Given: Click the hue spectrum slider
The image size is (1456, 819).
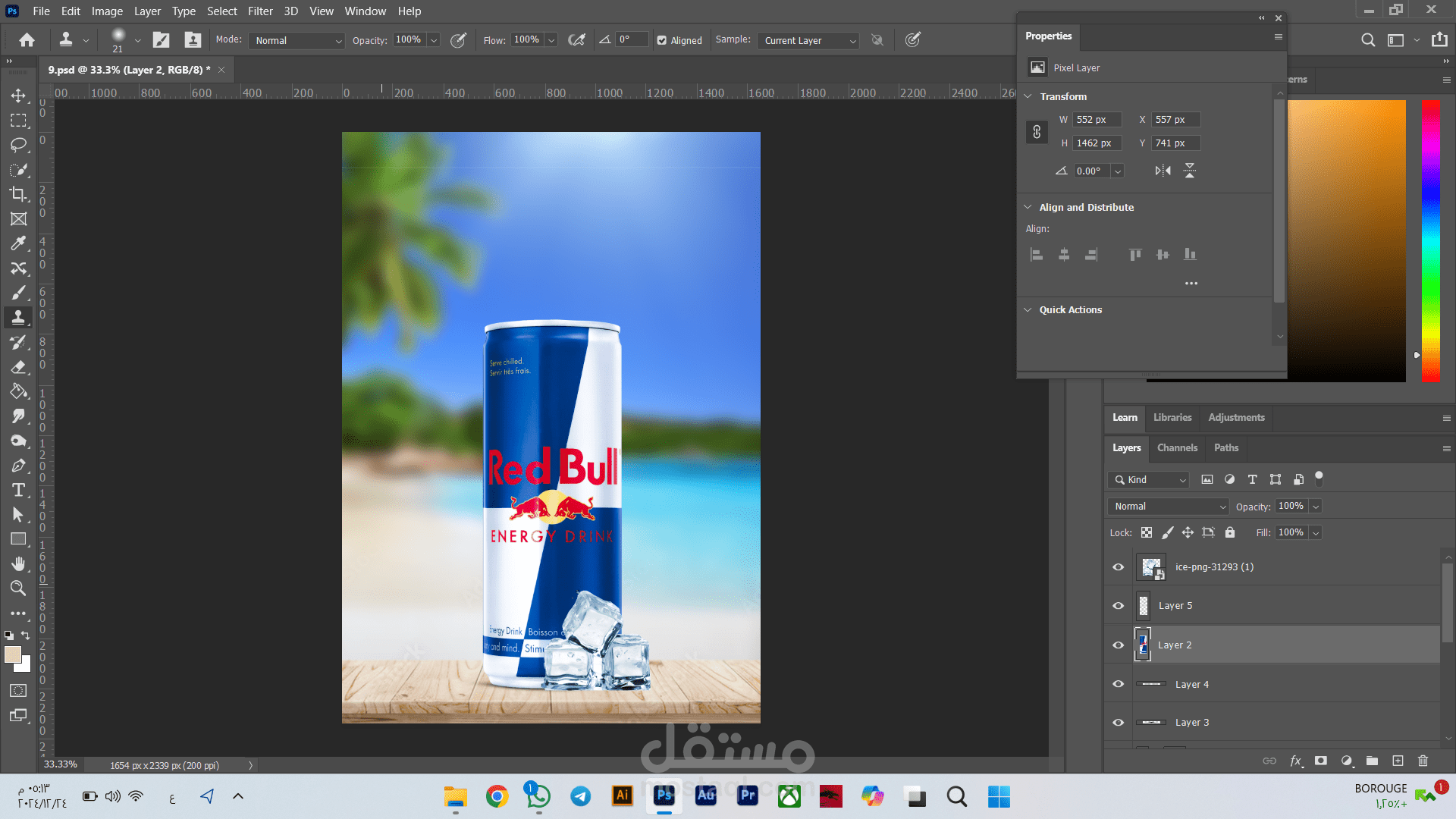Looking at the screenshot, I should [1431, 240].
